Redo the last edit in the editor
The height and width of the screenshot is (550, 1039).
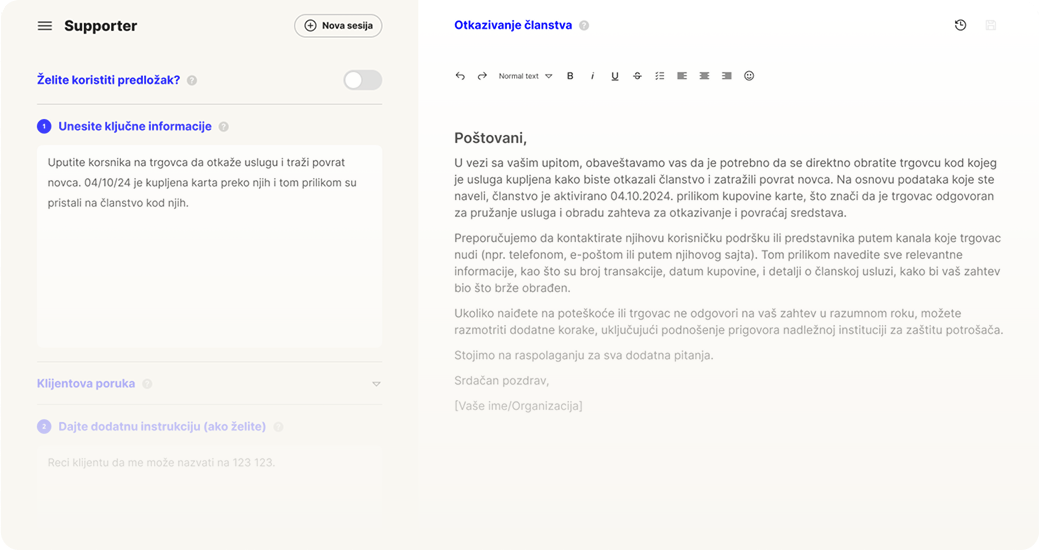tap(481, 76)
